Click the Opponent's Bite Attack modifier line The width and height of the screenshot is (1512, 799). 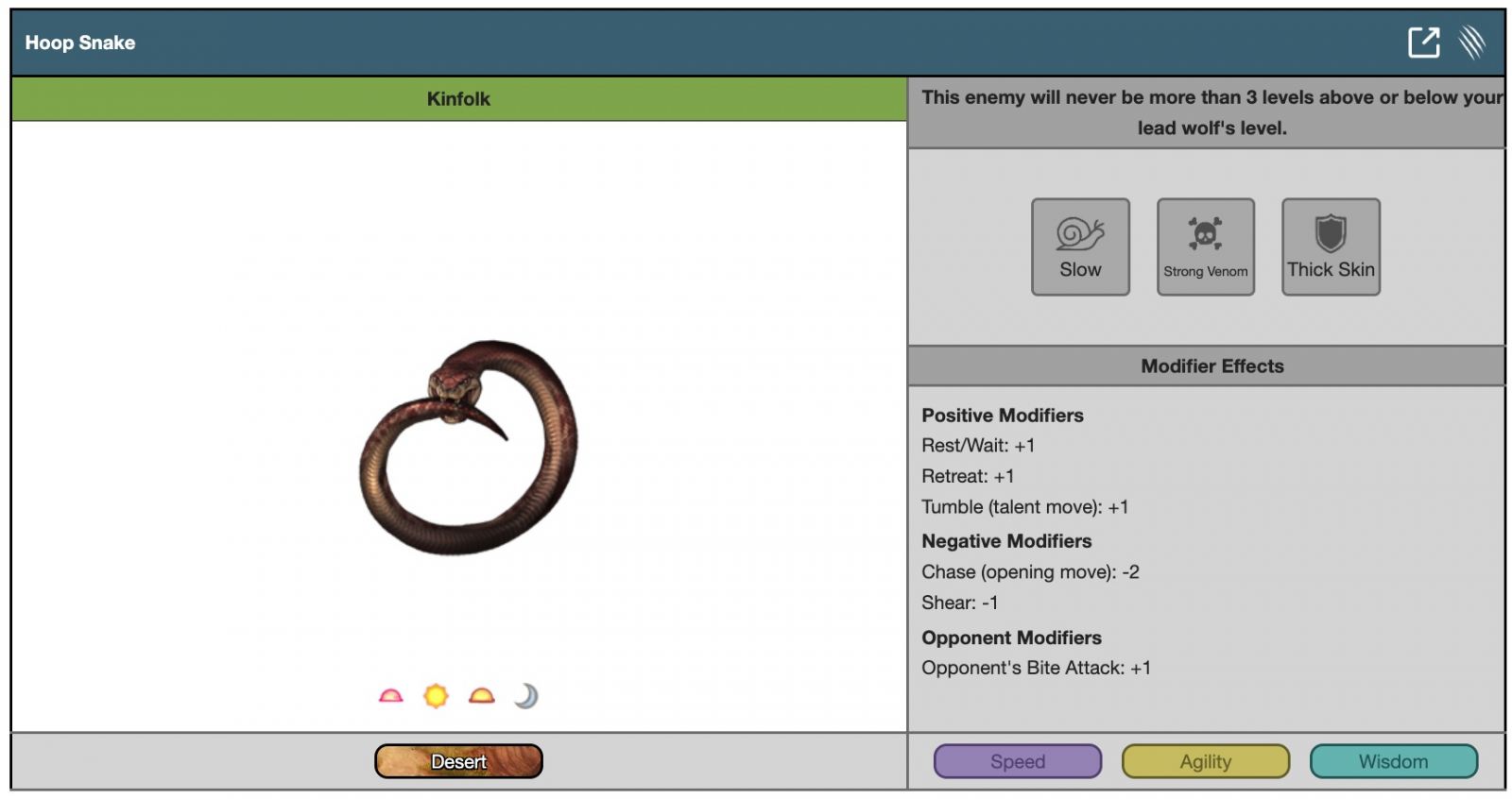click(1036, 668)
